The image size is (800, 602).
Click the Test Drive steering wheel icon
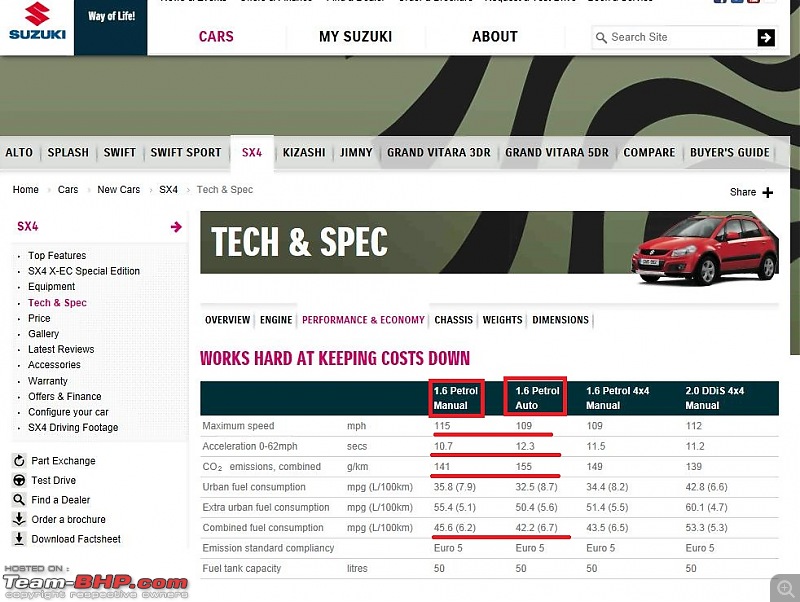click(x=19, y=480)
